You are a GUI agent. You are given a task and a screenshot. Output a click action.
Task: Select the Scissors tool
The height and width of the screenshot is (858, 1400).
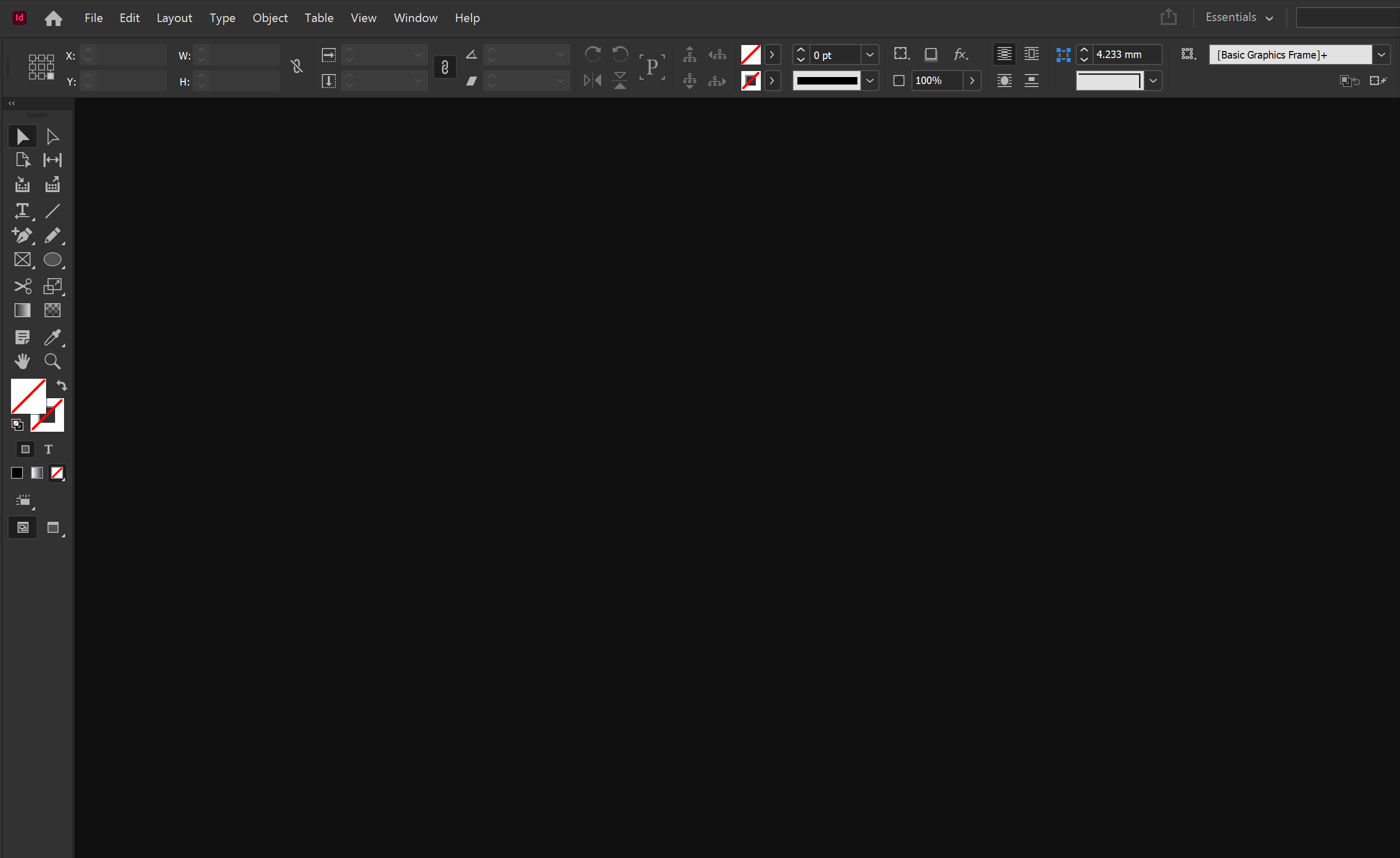22,286
